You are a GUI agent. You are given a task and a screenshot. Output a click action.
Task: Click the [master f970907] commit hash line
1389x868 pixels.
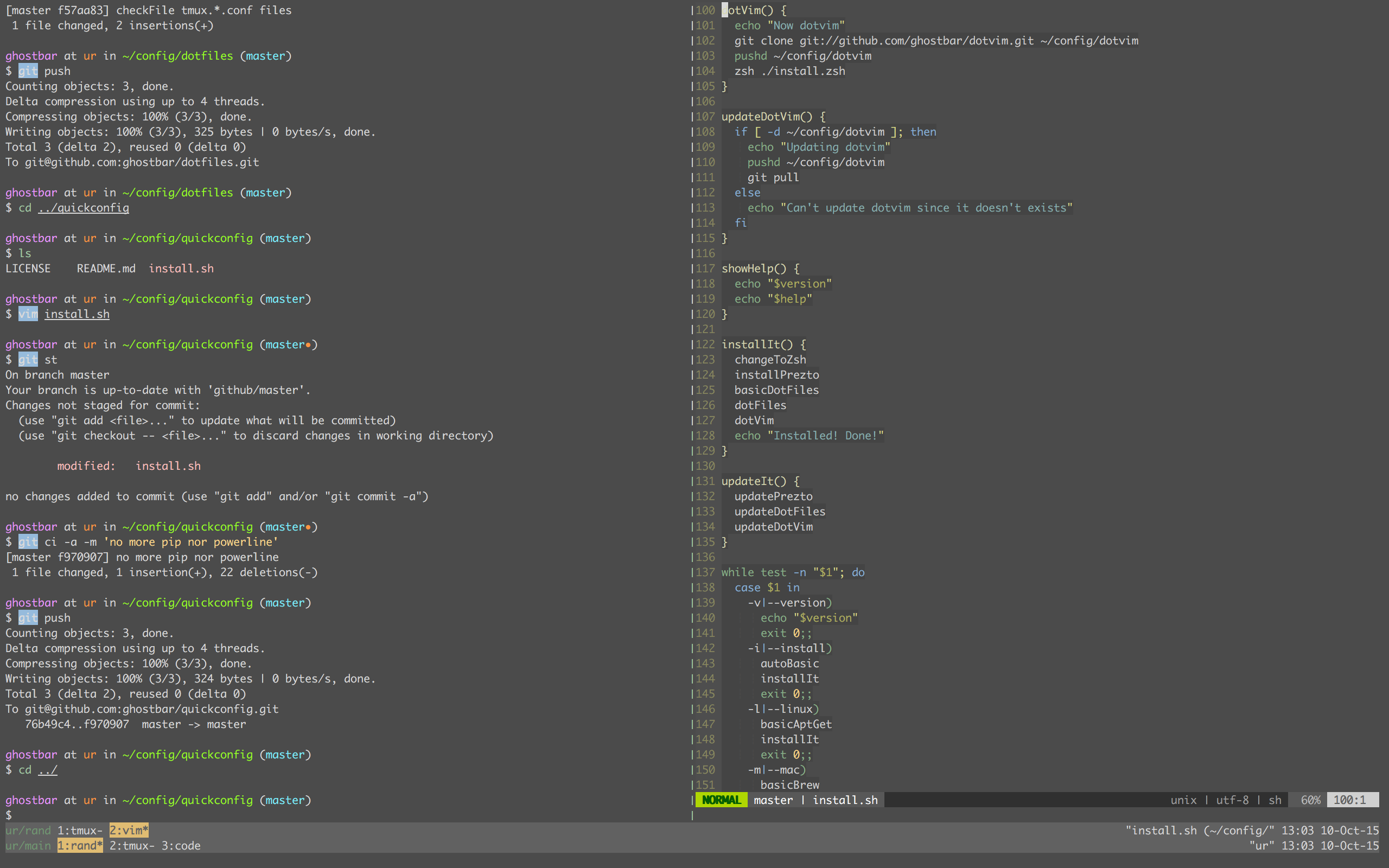pos(142,557)
